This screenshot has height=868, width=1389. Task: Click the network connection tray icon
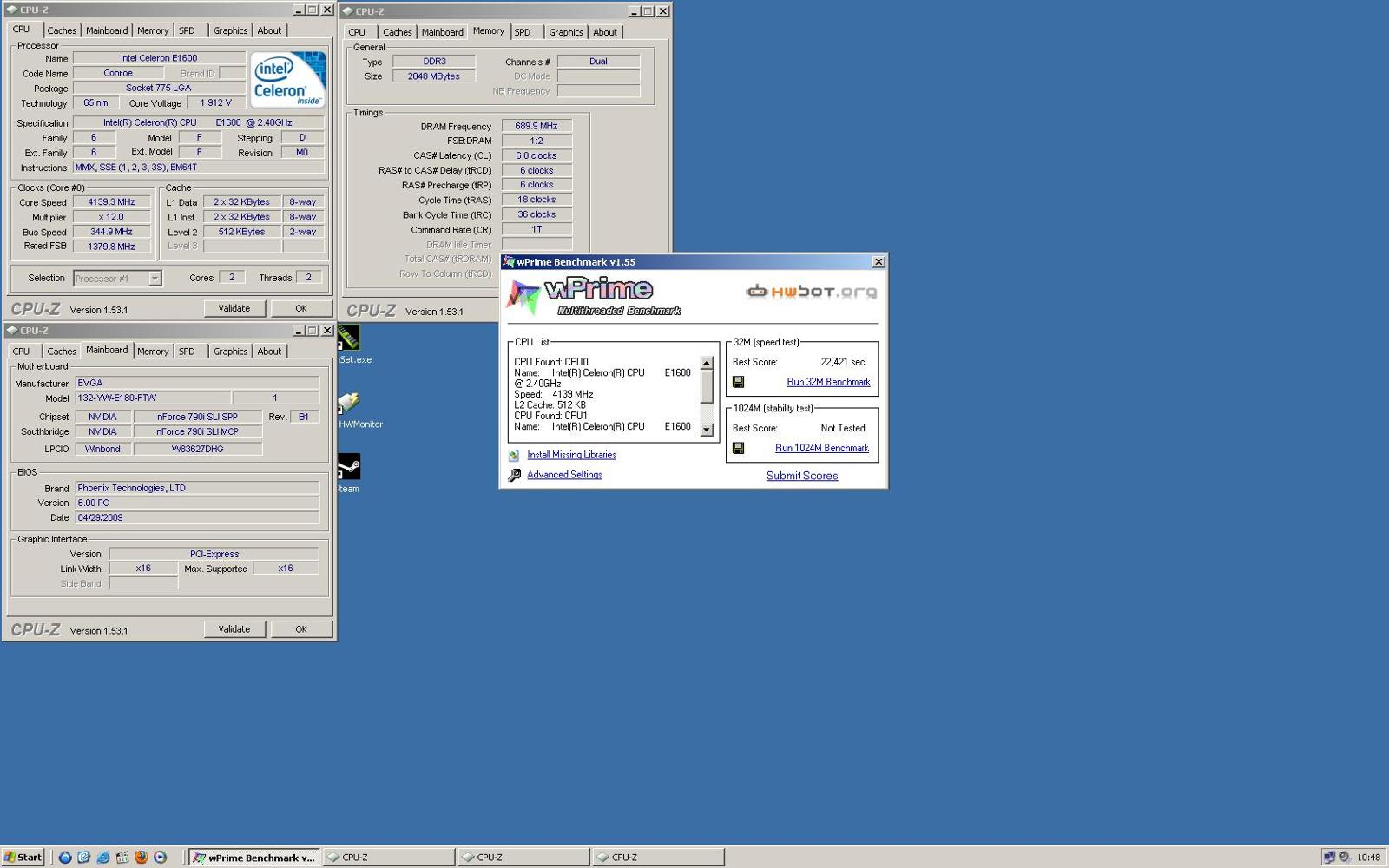point(1329,857)
